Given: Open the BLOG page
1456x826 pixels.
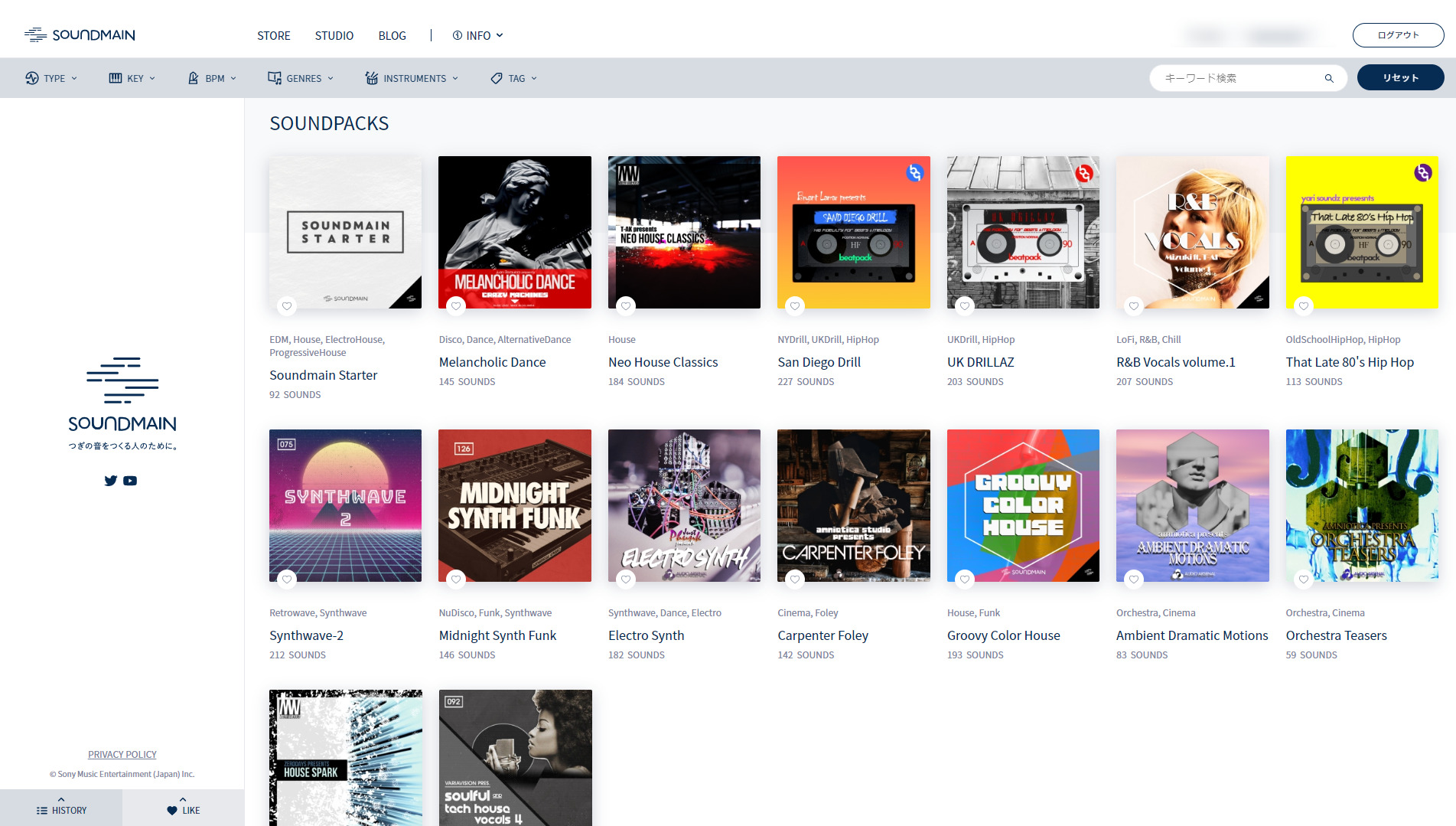Looking at the screenshot, I should pos(392,36).
